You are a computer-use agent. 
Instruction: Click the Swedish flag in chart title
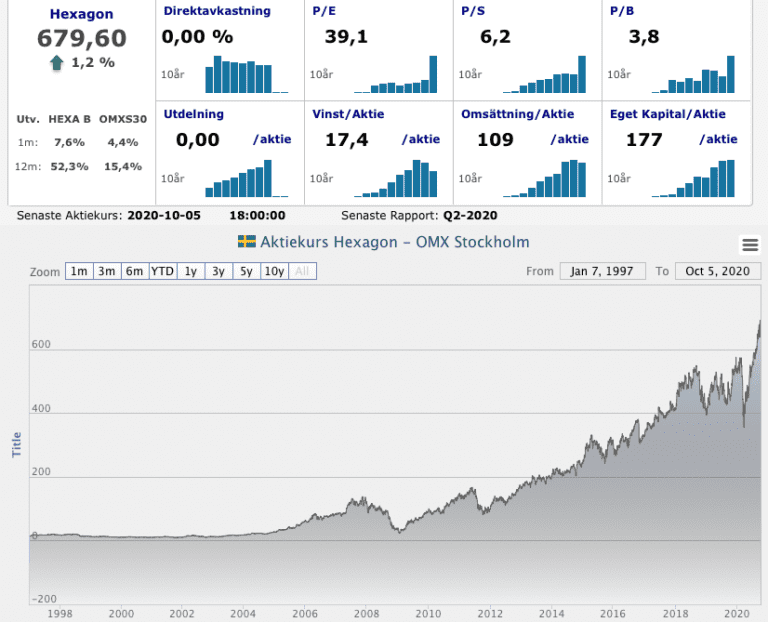(x=246, y=242)
